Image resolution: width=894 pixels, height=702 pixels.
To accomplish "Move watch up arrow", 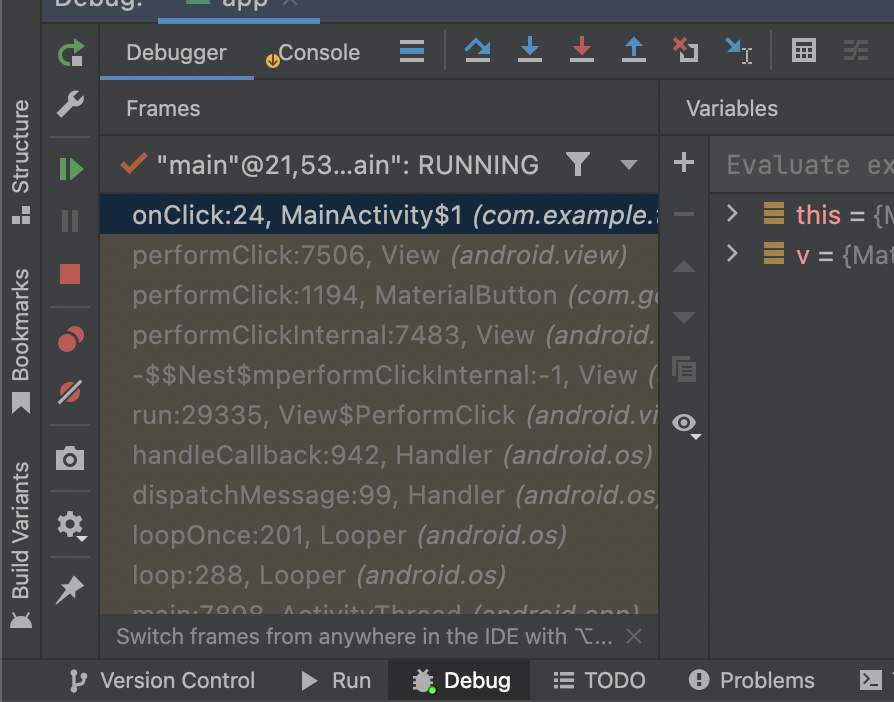I will tap(684, 266).
